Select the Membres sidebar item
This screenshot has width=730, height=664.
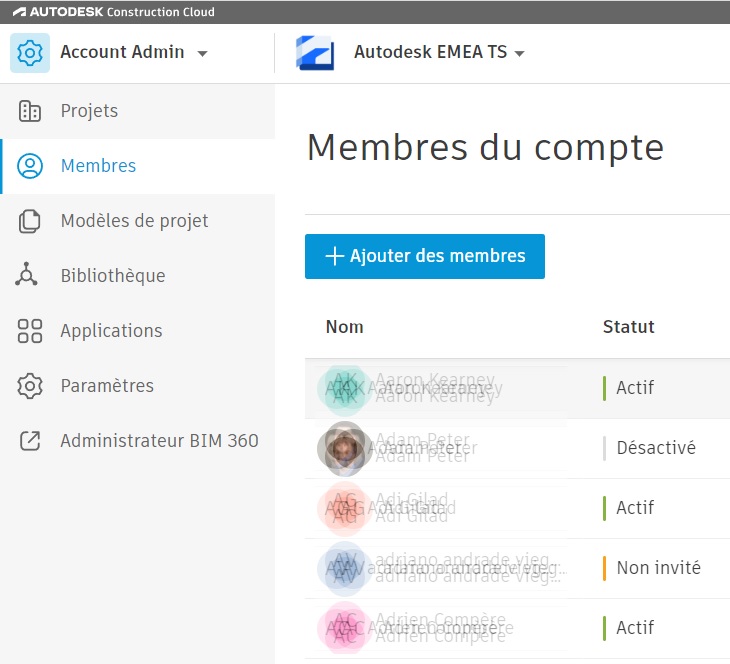tap(137, 166)
